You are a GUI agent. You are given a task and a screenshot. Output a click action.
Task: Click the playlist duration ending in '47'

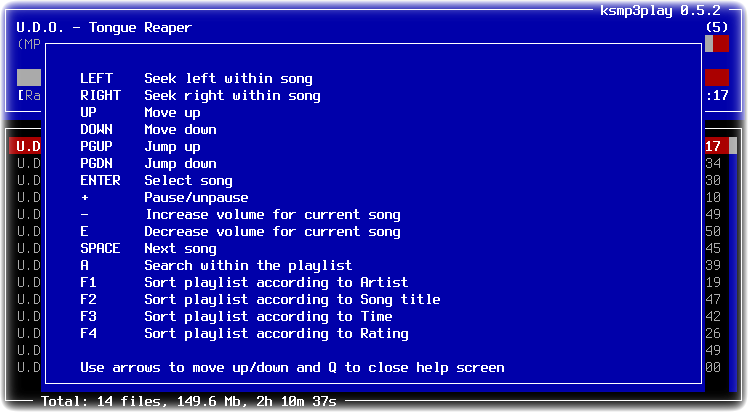click(713, 299)
